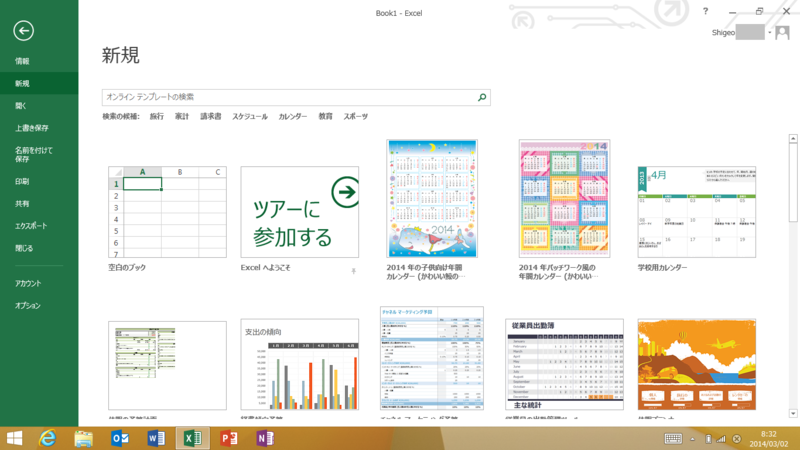Viewport: 800px width, 450px height.
Task: Launch Internet Explorer from taskbar
Action: pos(47,438)
